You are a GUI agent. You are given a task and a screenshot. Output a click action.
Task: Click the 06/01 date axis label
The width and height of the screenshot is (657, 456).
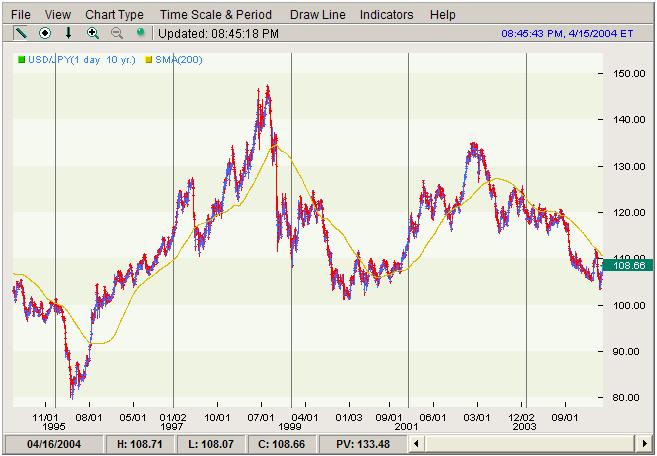pyautogui.click(x=433, y=417)
